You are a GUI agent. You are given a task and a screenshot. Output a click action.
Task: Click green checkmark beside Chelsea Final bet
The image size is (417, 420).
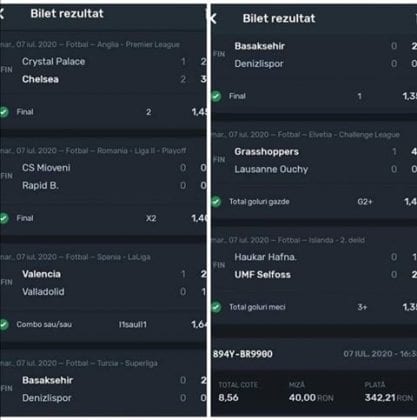point(4,112)
